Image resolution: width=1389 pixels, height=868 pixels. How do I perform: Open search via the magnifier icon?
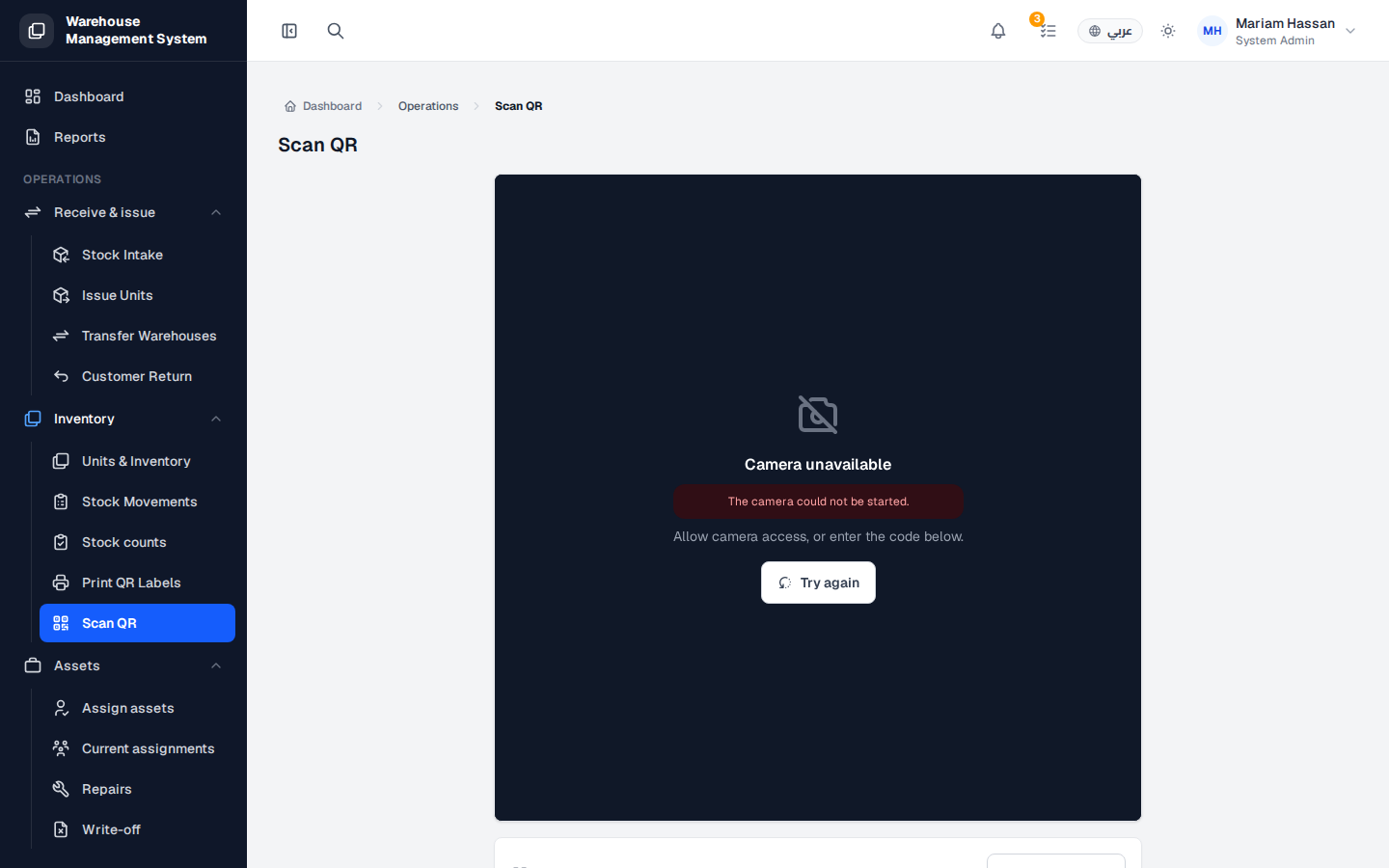[x=336, y=31]
